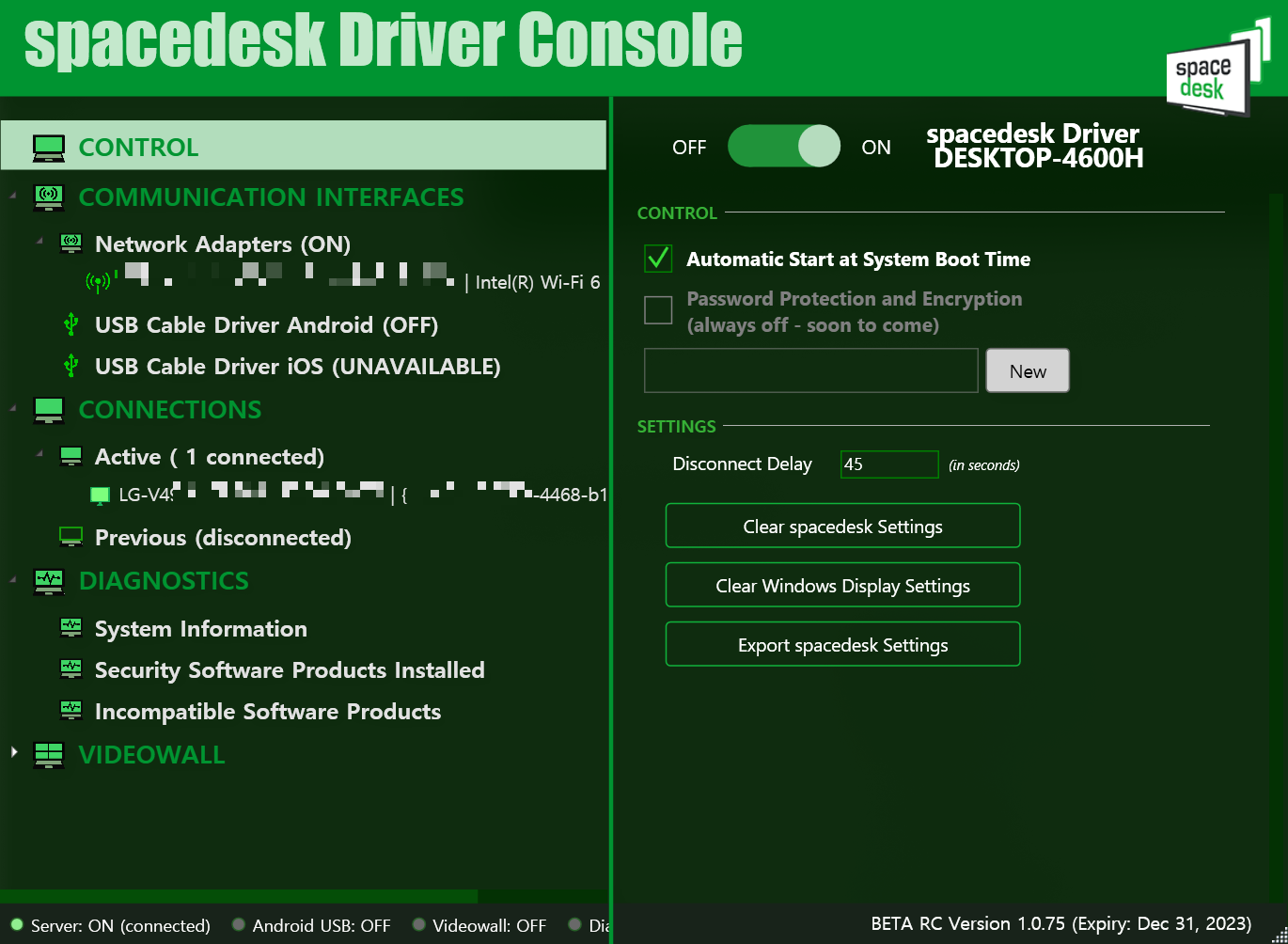Screen dimensions: 1288x944
Task: Expand the VIDEOWALL section
Action: pyautogui.click(x=13, y=752)
